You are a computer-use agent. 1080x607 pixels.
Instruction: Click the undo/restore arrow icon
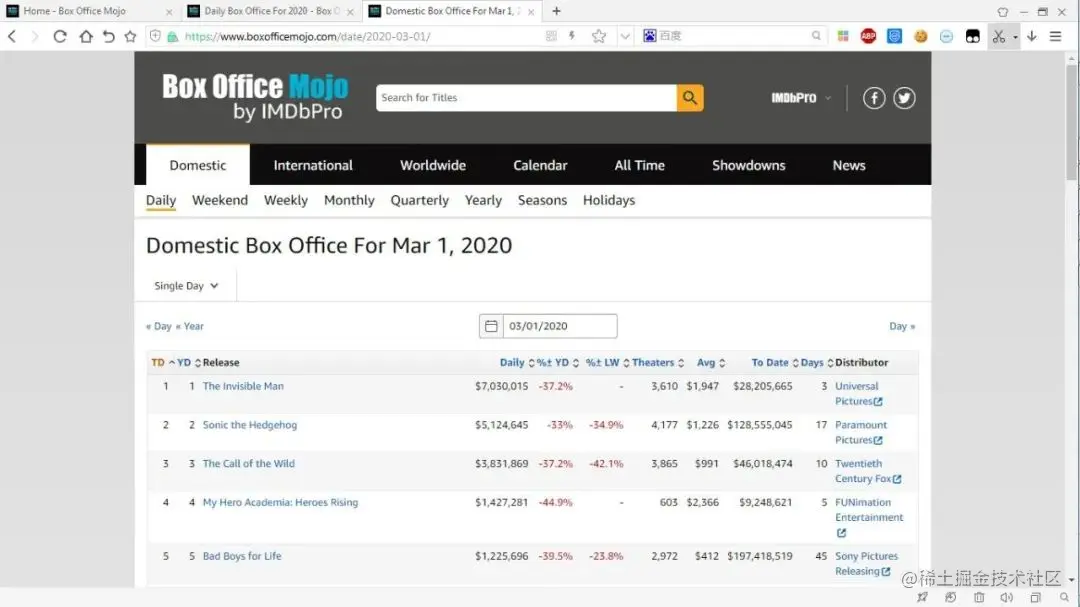click(x=108, y=37)
